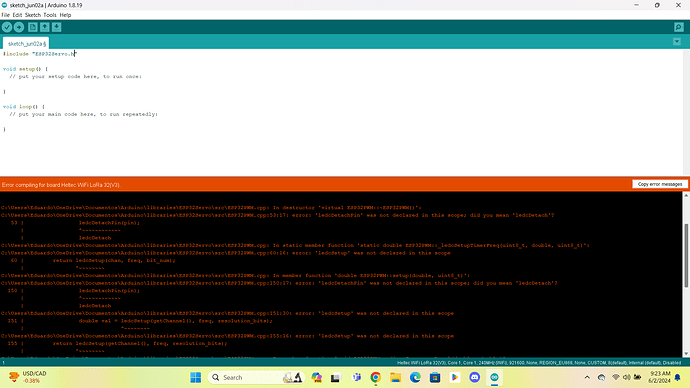The width and height of the screenshot is (690, 388).
Task: Open Google Chrome from the taskbar
Action: (375, 377)
